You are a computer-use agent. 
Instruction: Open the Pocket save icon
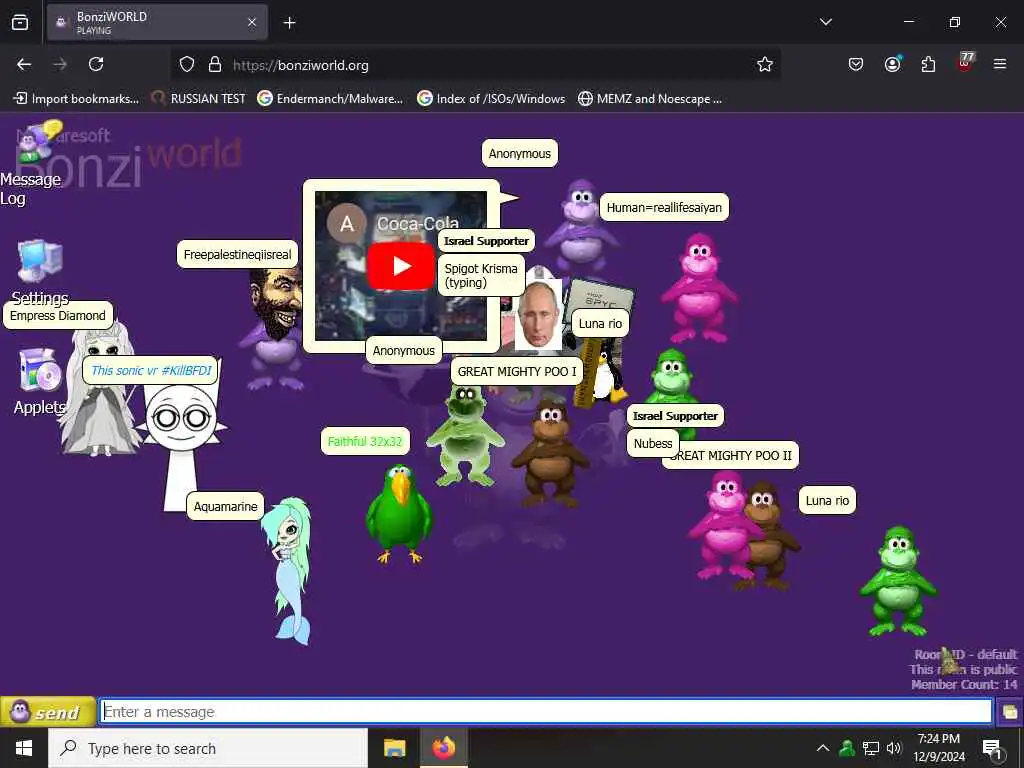856,64
